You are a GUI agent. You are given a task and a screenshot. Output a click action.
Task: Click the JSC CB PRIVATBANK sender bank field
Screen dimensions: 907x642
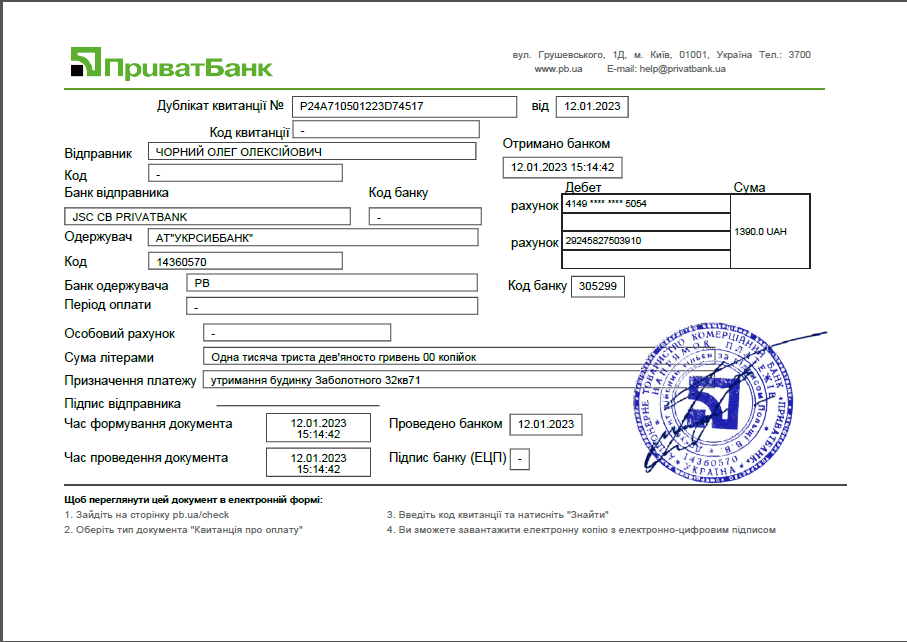click(x=207, y=217)
